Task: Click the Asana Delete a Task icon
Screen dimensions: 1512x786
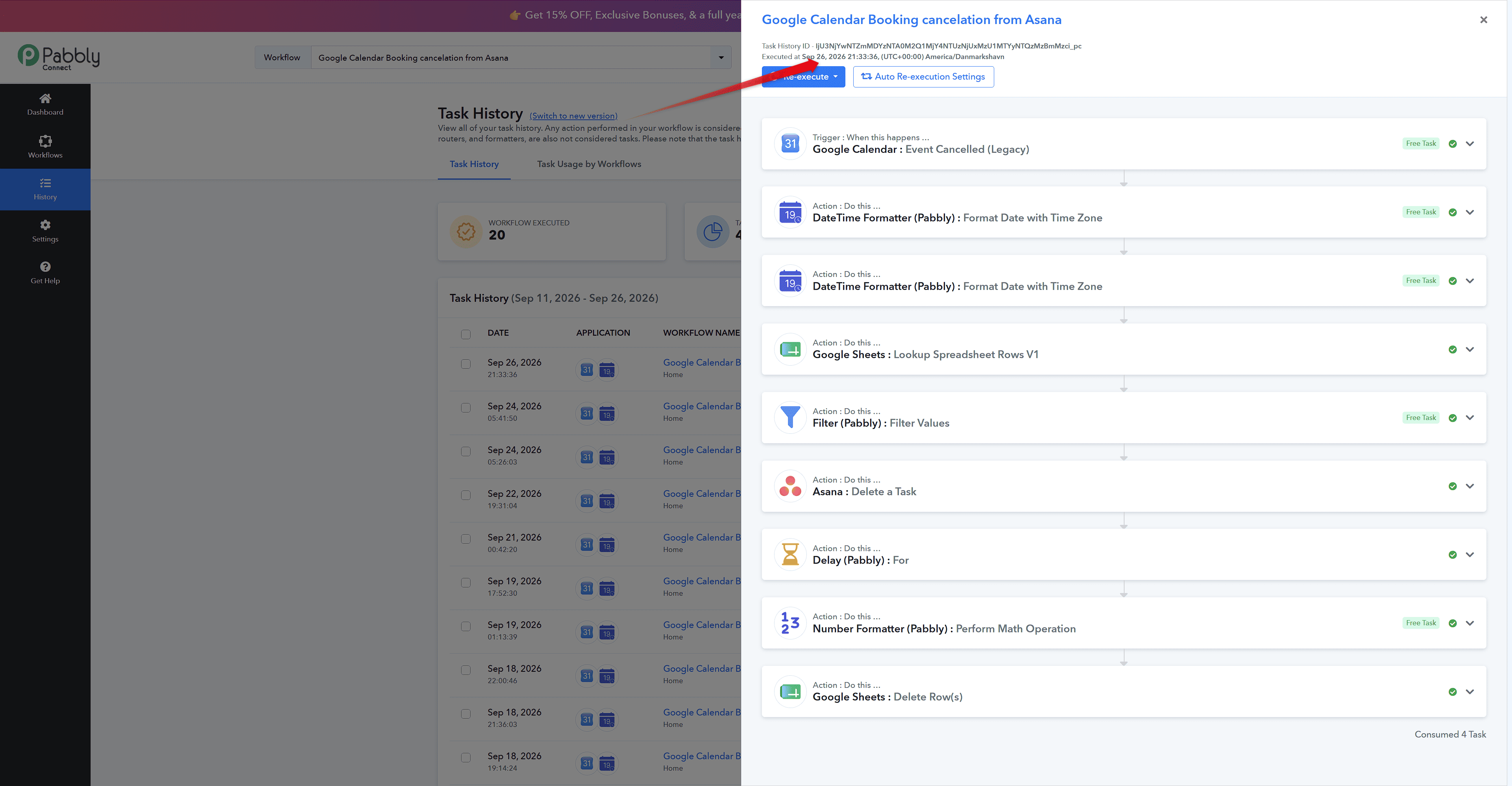Action: pyautogui.click(x=790, y=487)
